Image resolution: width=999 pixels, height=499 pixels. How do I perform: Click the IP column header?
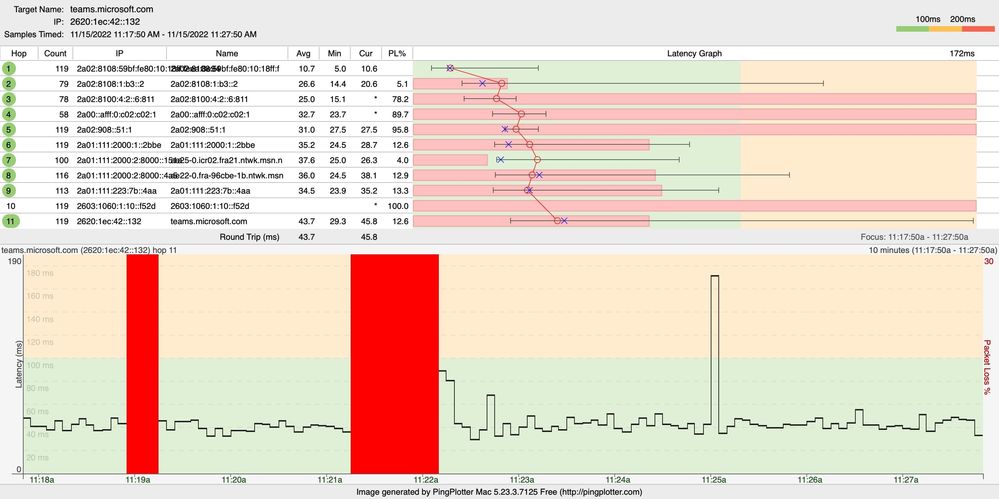[x=120, y=54]
